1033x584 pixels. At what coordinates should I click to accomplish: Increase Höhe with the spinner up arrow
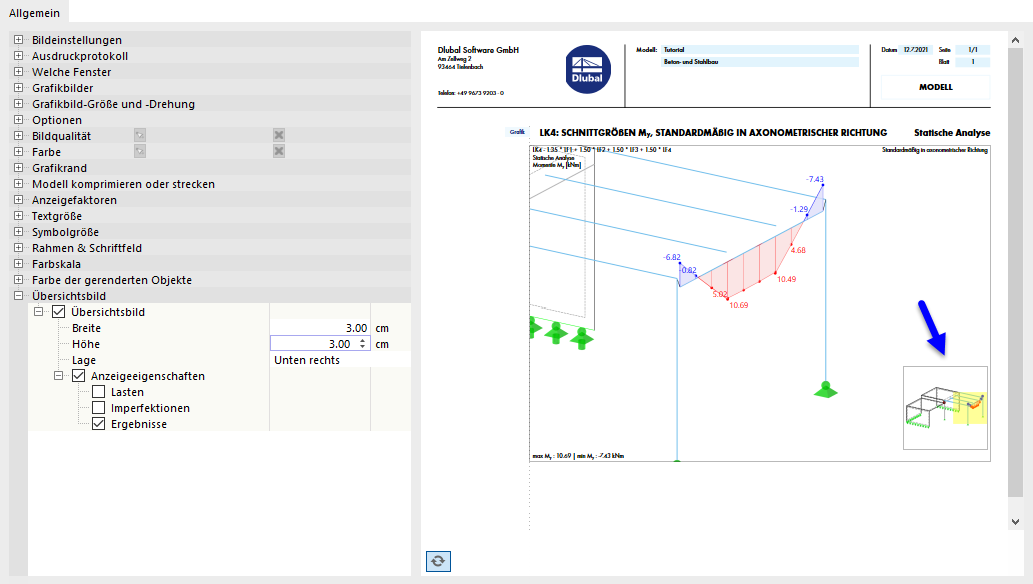pos(362,341)
